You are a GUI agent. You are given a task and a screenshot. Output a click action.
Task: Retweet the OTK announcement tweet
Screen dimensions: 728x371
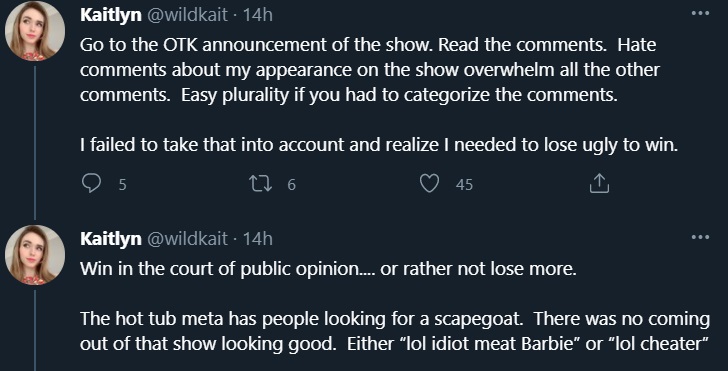260,184
